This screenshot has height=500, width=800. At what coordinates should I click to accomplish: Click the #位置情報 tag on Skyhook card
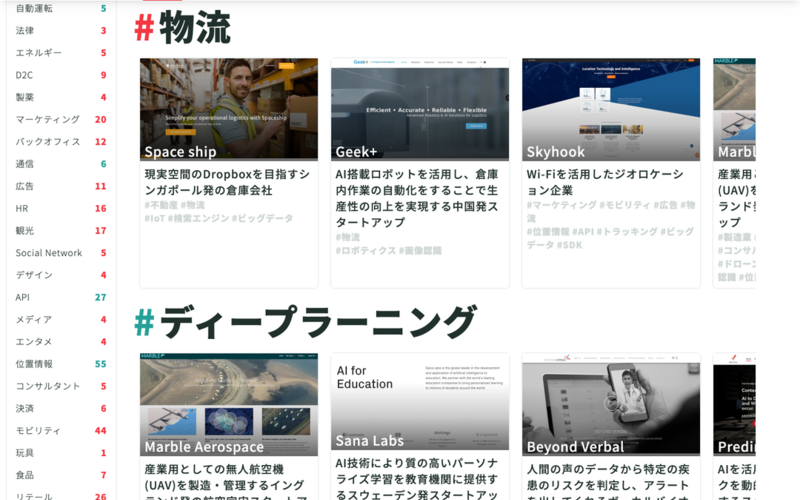(547, 232)
